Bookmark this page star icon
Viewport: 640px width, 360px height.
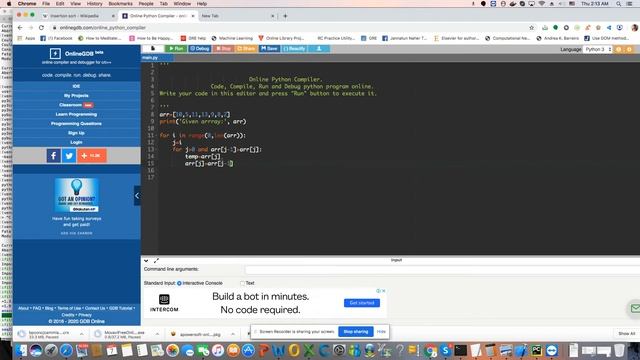coord(531,27)
